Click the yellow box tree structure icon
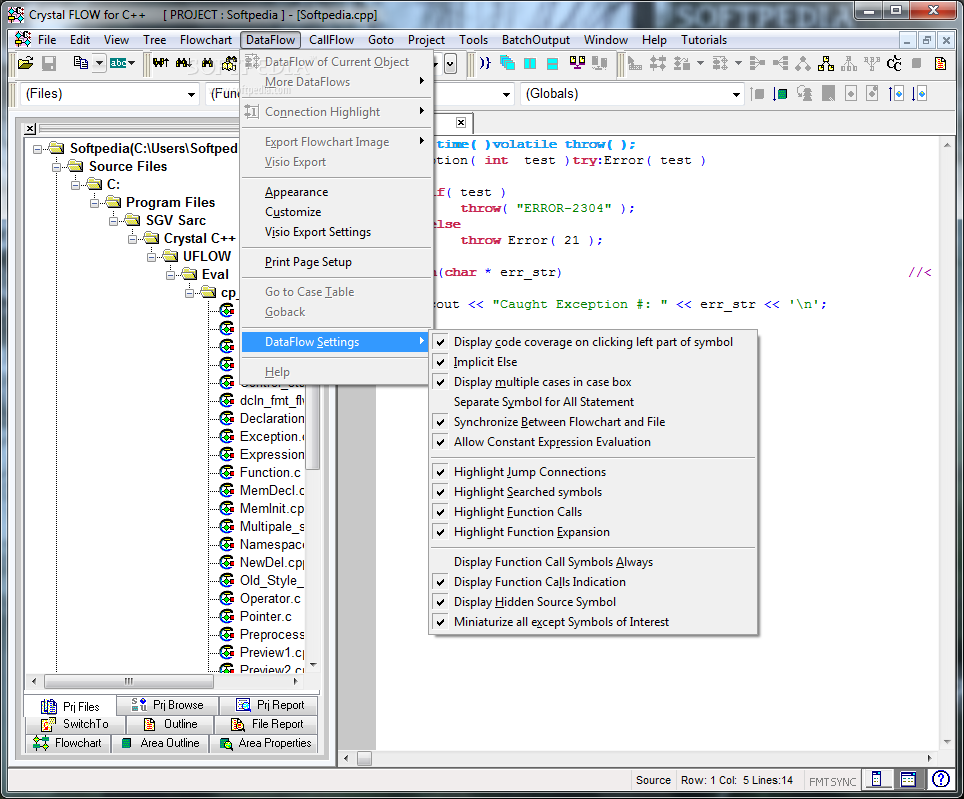Viewport: 964px width, 799px height. pyautogui.click(x=826, y=63)
